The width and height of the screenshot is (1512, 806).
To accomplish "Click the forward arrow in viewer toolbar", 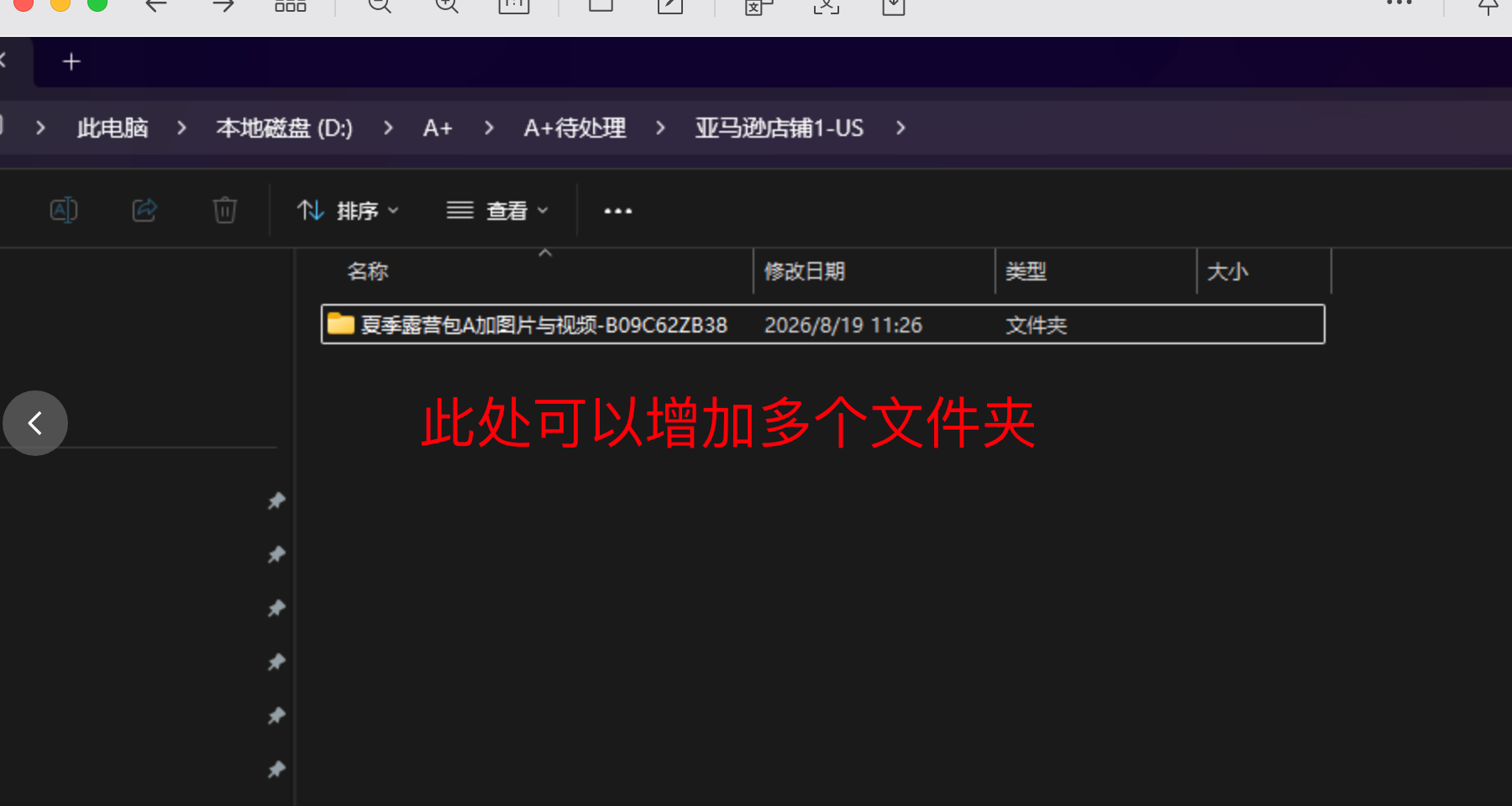I will tap(223, 5).
